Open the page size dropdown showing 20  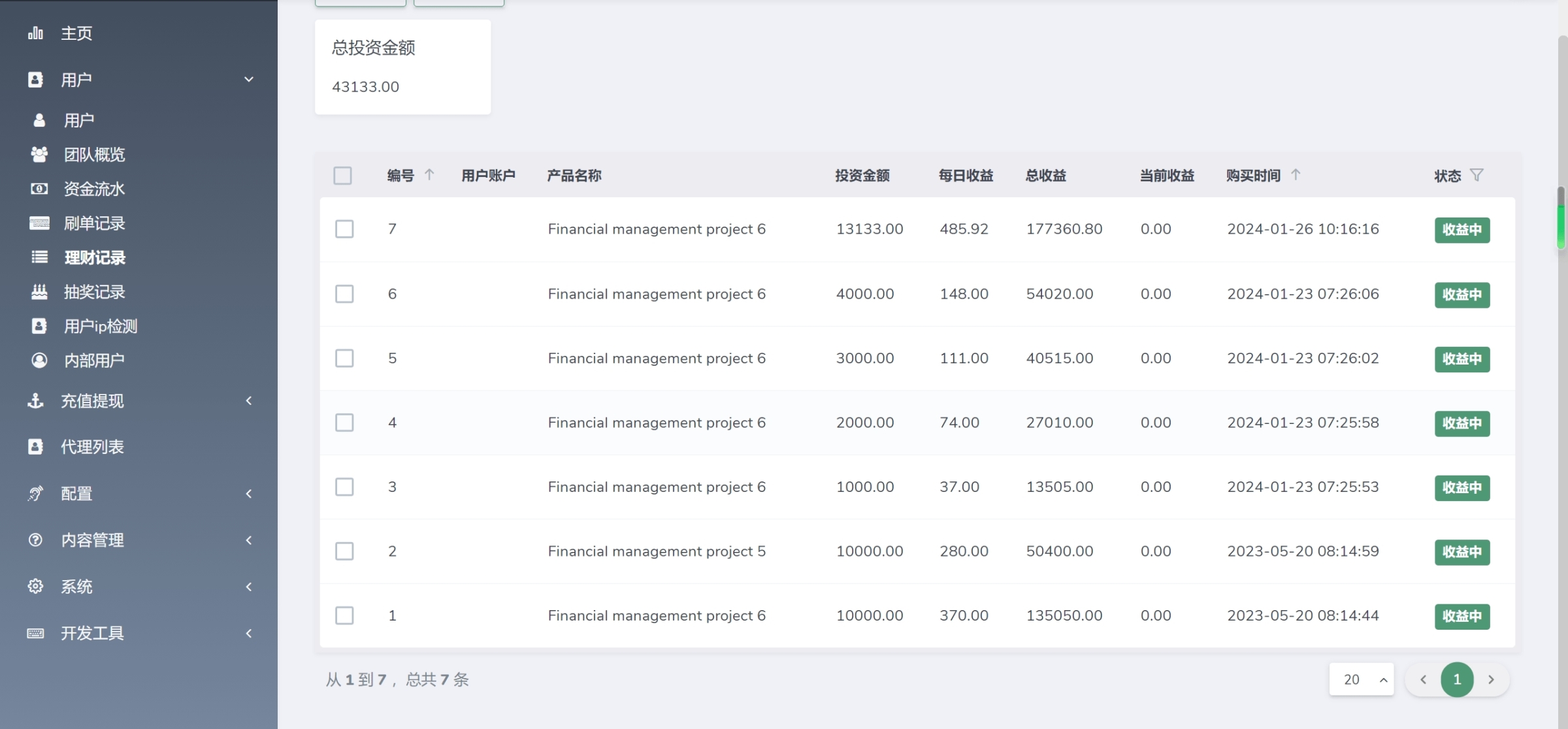click(1362, 679)
